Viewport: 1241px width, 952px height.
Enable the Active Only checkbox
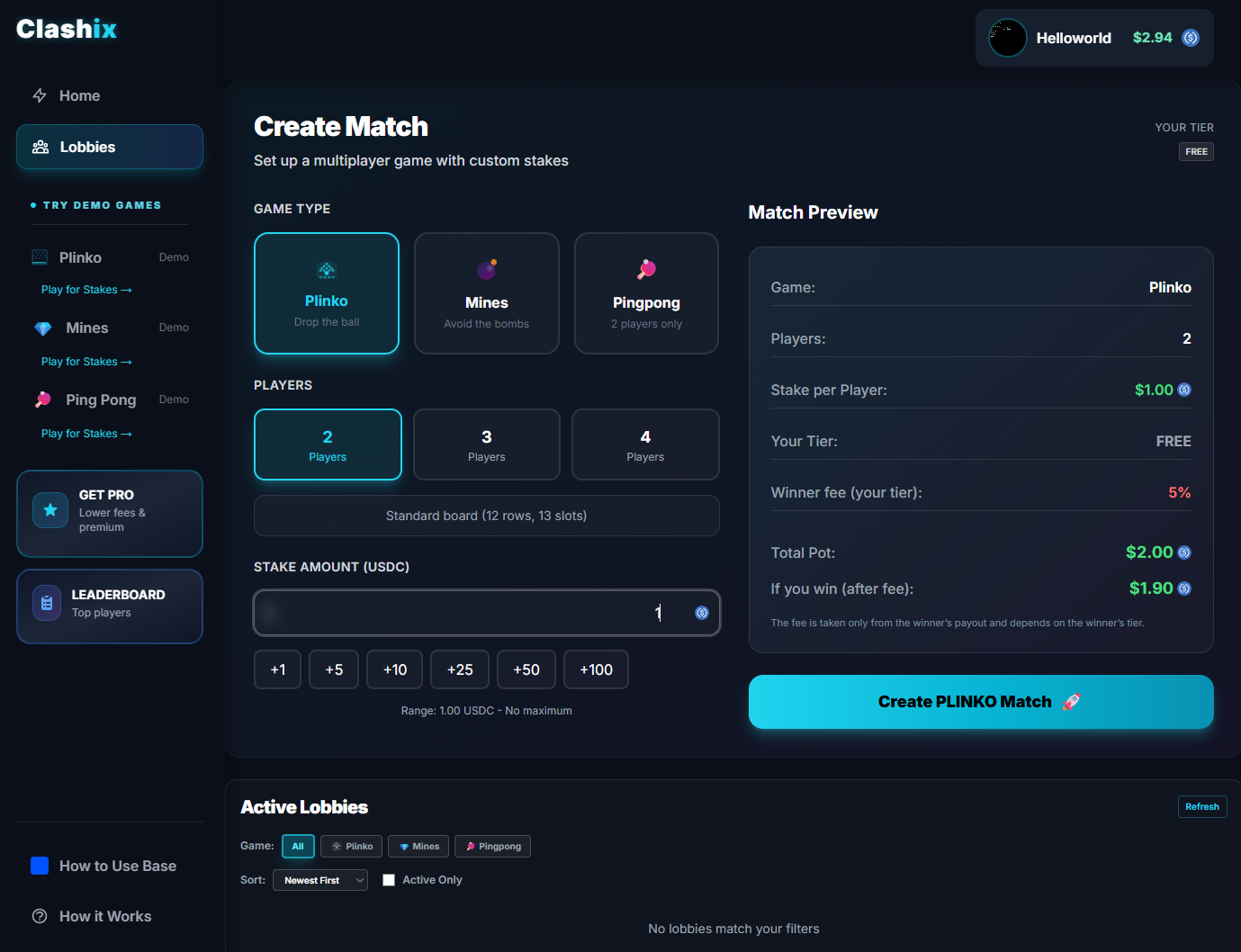pos(388,879)
